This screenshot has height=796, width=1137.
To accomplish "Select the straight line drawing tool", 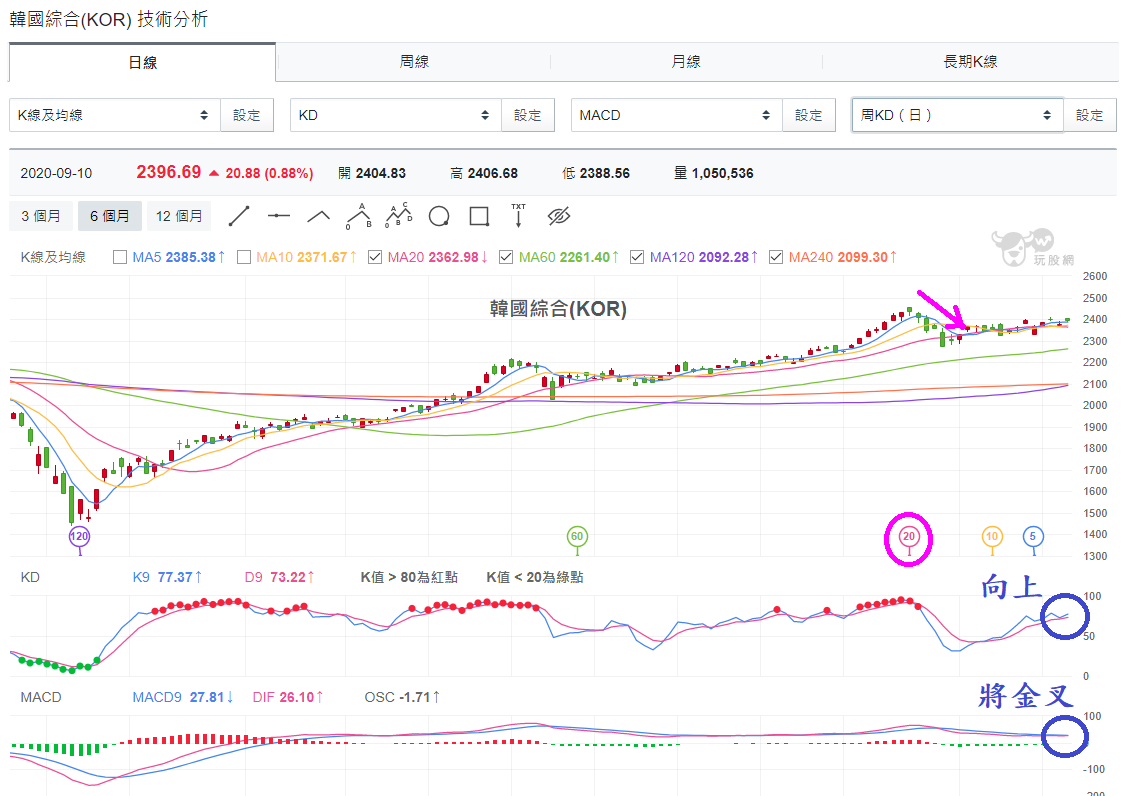I will coord(239,216).
